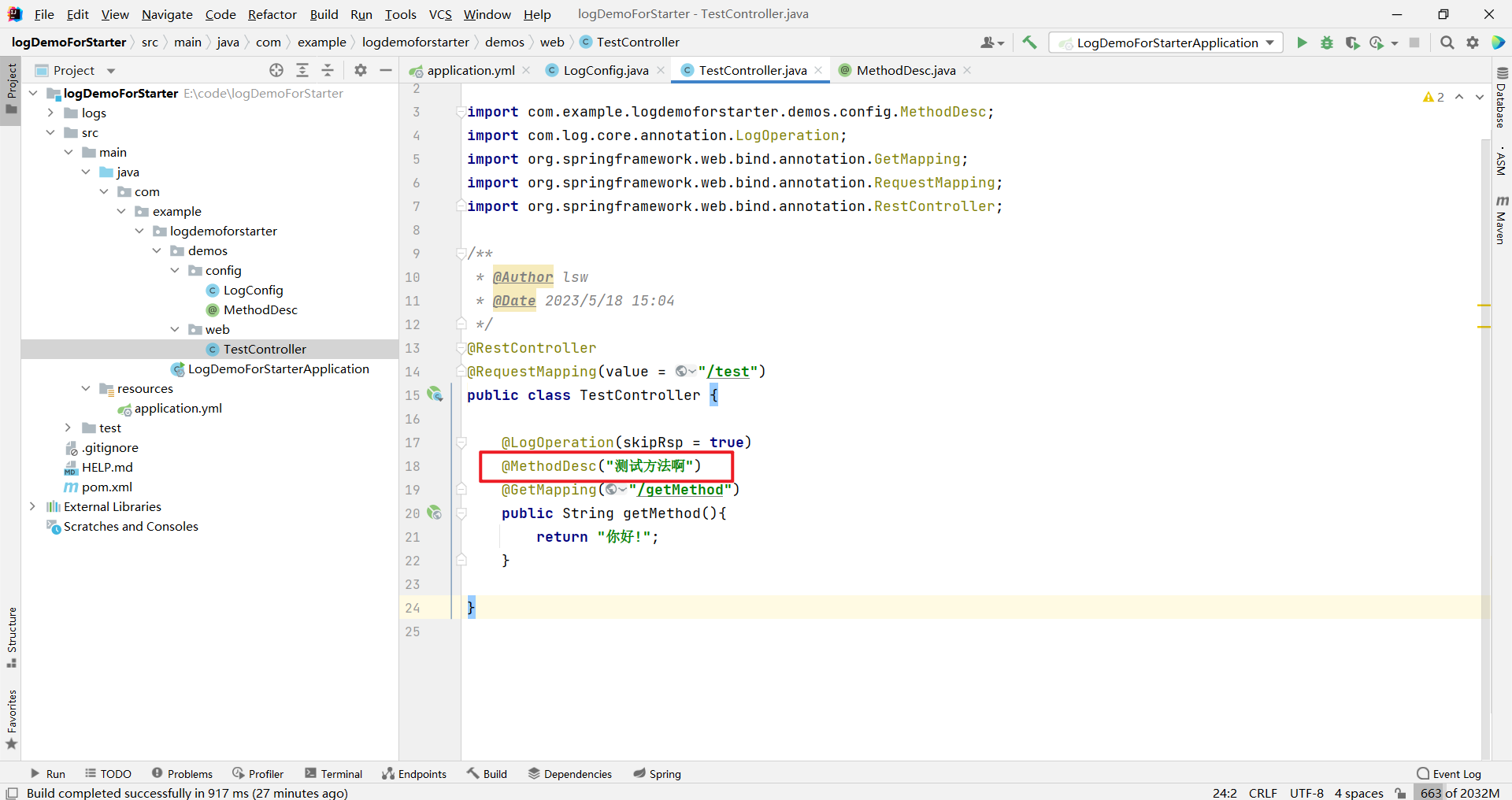Start debugging with the bug icon
This screenshot has width=1512, height=800.
point(1328,43)
